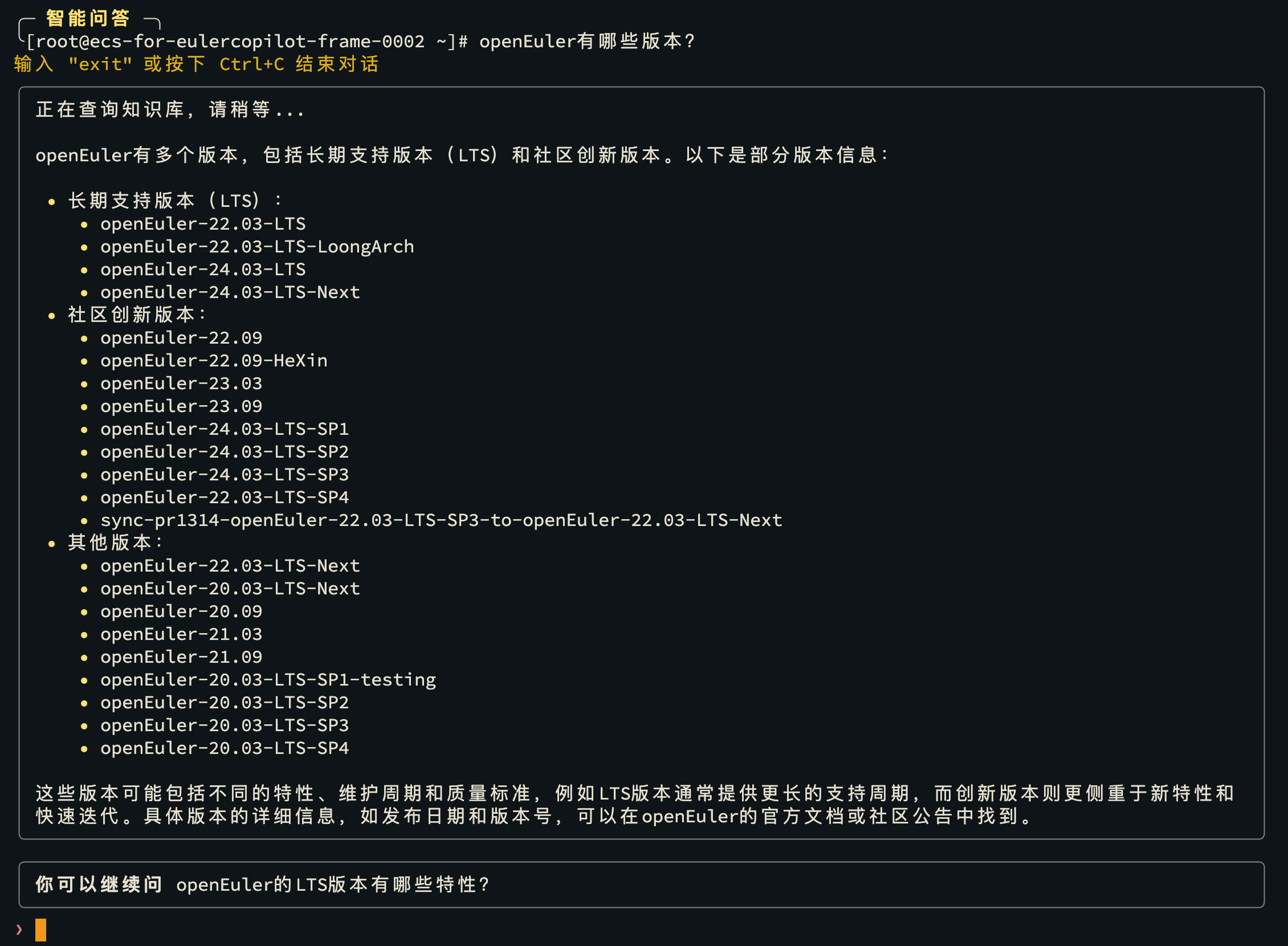Click the orange cursor at the input prompt
The image size is (1288, 946).
[x=40, y=929]
